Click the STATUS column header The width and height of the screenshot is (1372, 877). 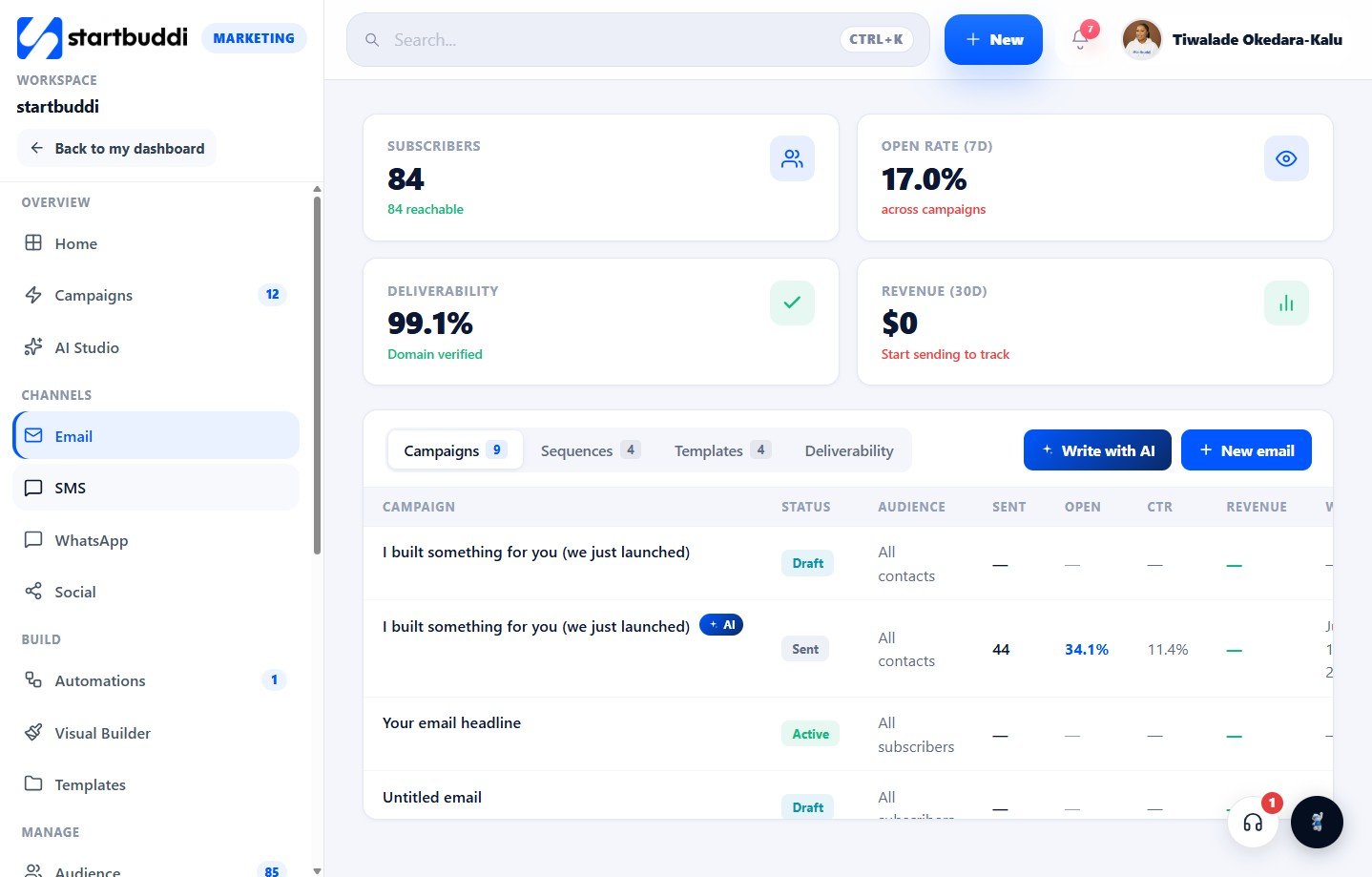(x=805, y=507)
